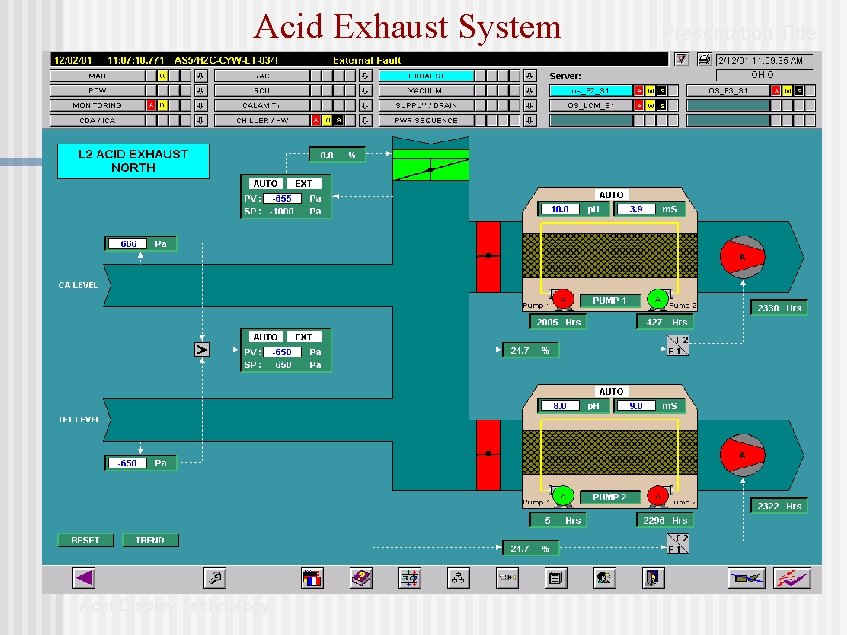
Task: Click the red alarm indicator in the MONITORING row
Action: 151,105
